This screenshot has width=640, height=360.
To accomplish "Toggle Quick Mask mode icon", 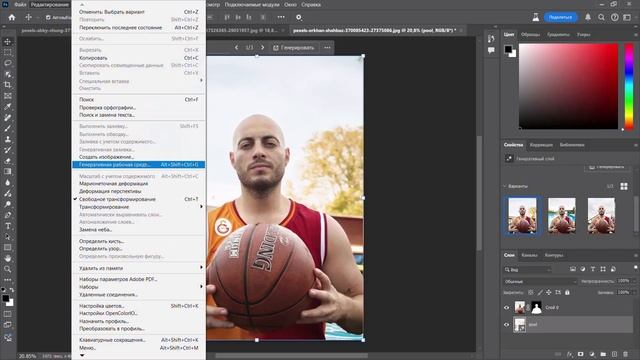I will (x=8, y=314).
